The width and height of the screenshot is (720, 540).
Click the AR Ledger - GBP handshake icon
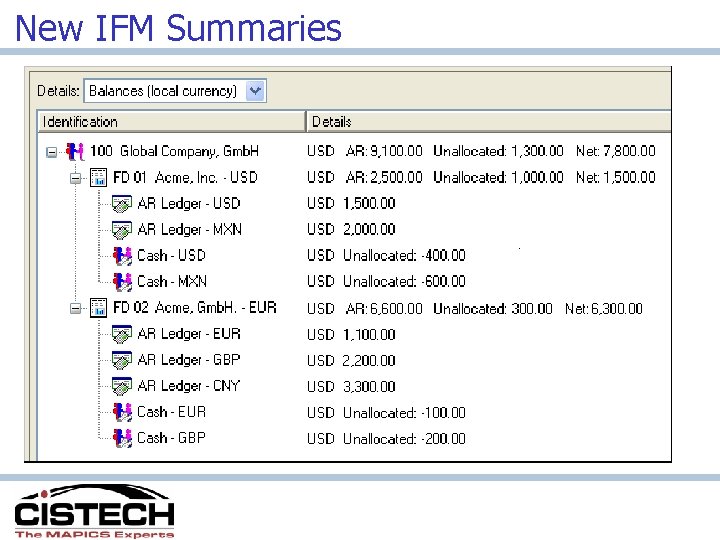(122, 360)
